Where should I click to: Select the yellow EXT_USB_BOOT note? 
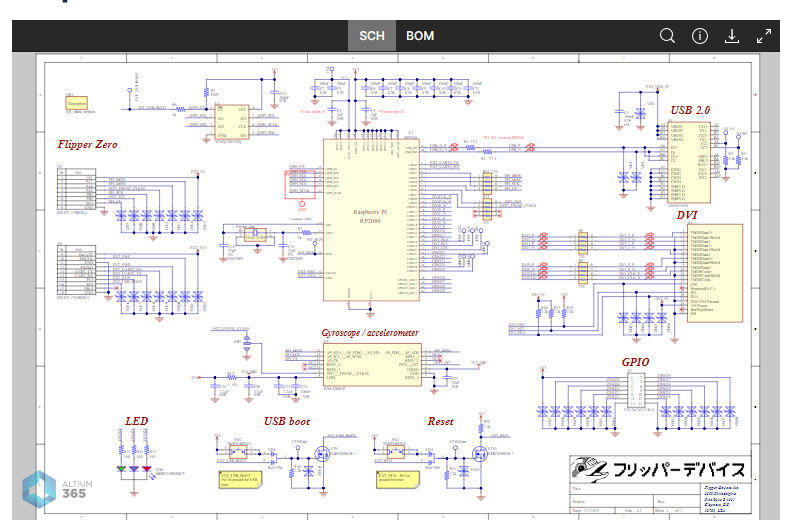tap(240, 479)
